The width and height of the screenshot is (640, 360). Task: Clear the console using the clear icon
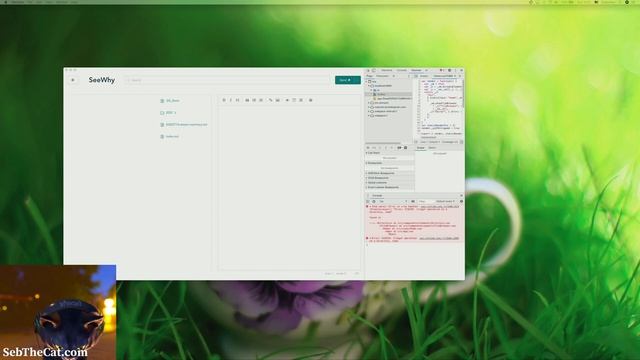coord(374,202)
